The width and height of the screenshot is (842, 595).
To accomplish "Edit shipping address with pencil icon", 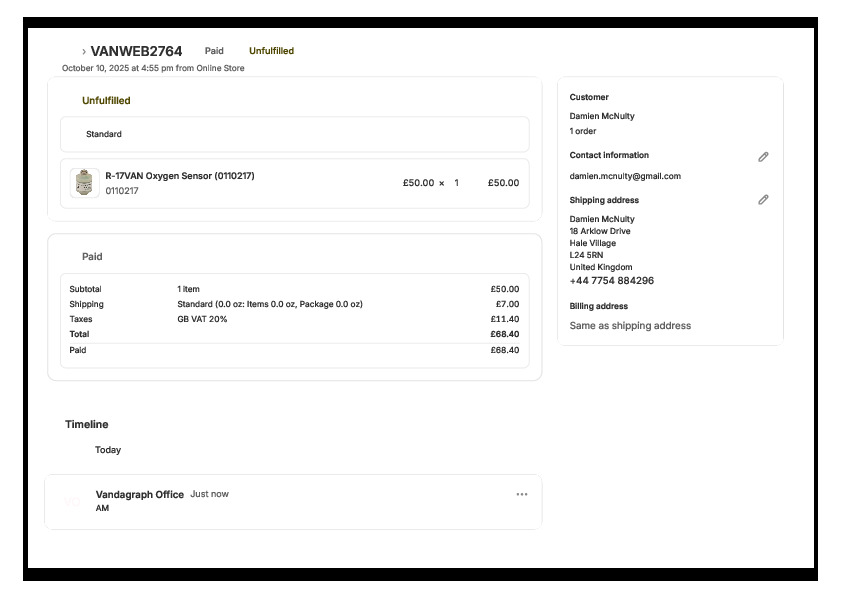I will click(763, 200).
